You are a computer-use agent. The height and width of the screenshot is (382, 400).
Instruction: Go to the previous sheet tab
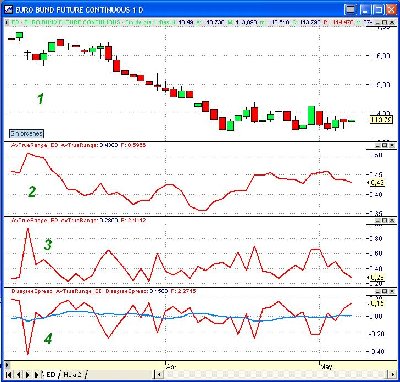19,375
